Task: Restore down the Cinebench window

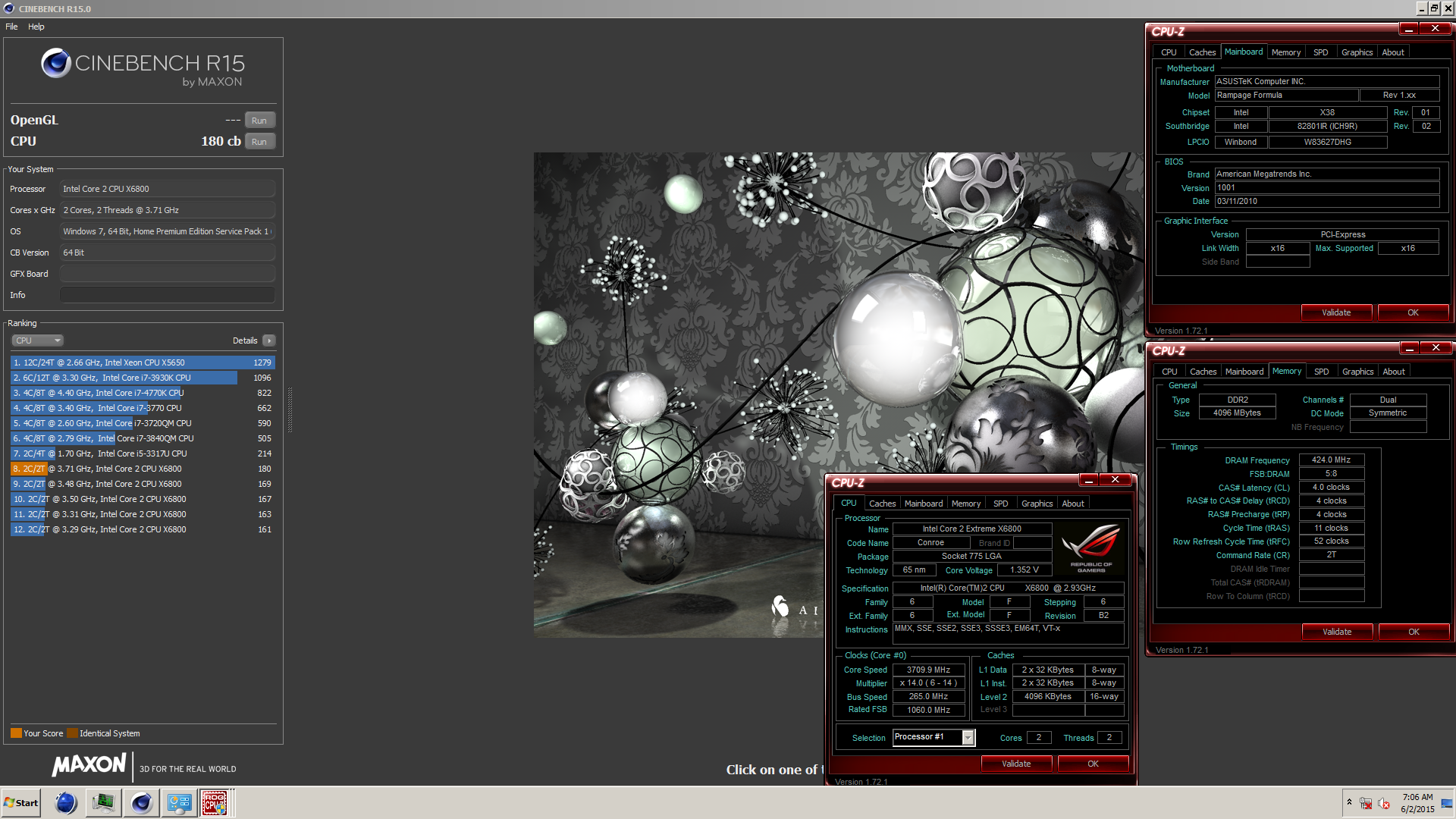Action: click(x=1435, y=8)
